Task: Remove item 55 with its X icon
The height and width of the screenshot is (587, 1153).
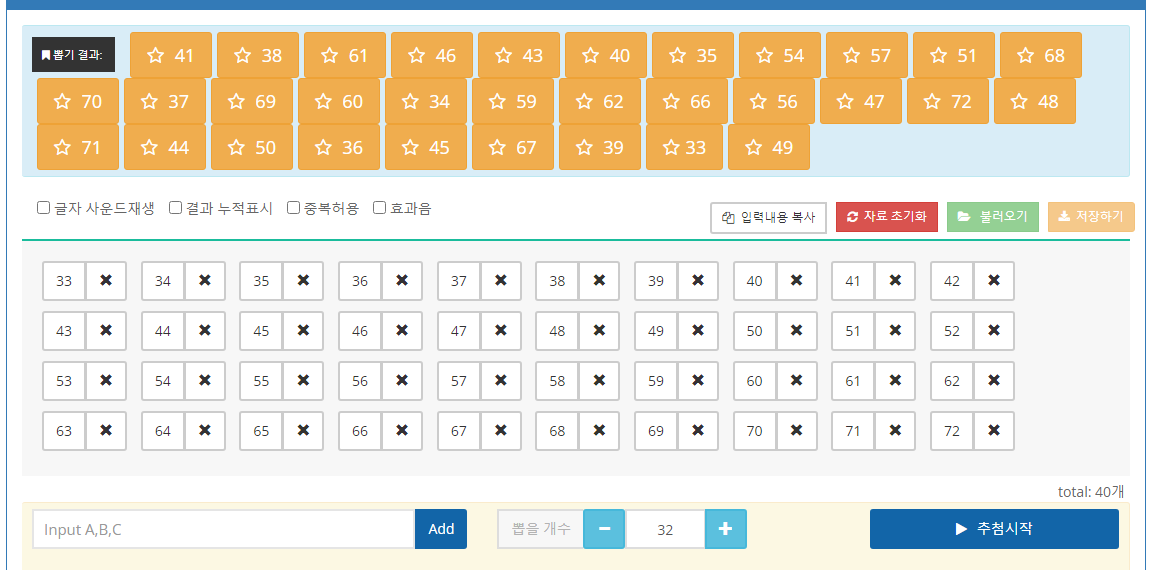Action: [303, 381]
